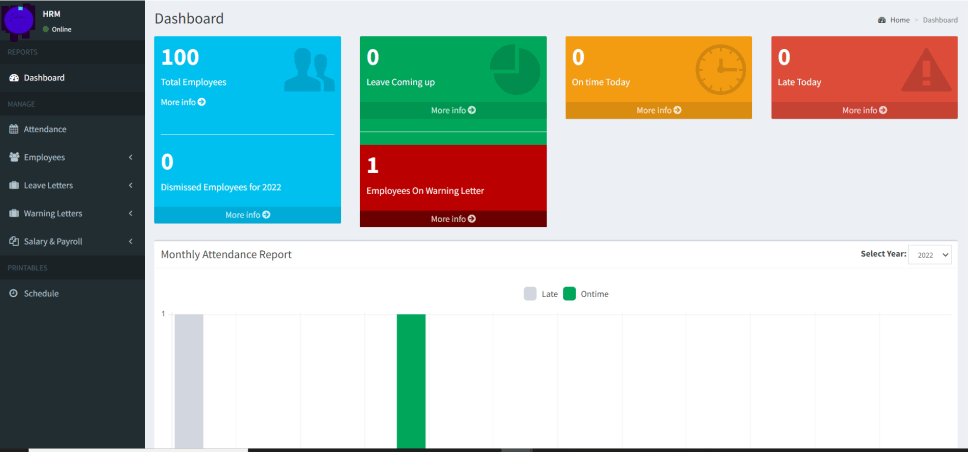Click More info under Late Today
This screenshot has width=968, height=452.
[x=864, y=111]
